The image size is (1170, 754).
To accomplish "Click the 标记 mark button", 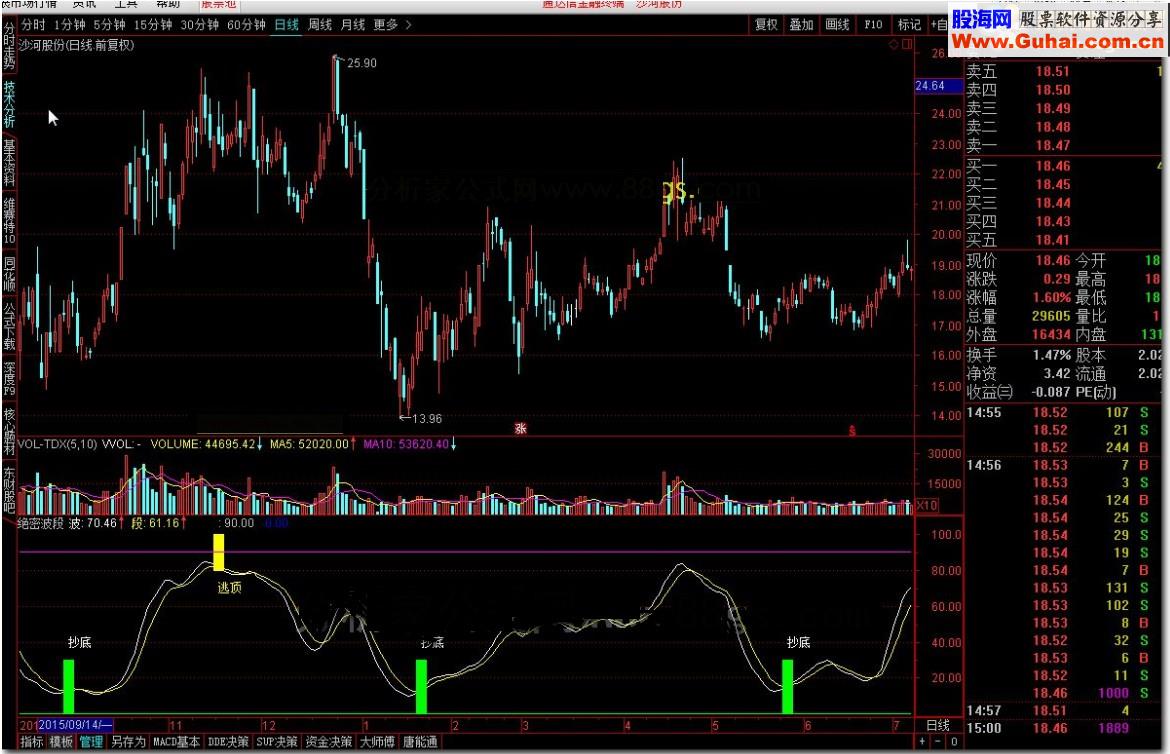I will 909,25.
